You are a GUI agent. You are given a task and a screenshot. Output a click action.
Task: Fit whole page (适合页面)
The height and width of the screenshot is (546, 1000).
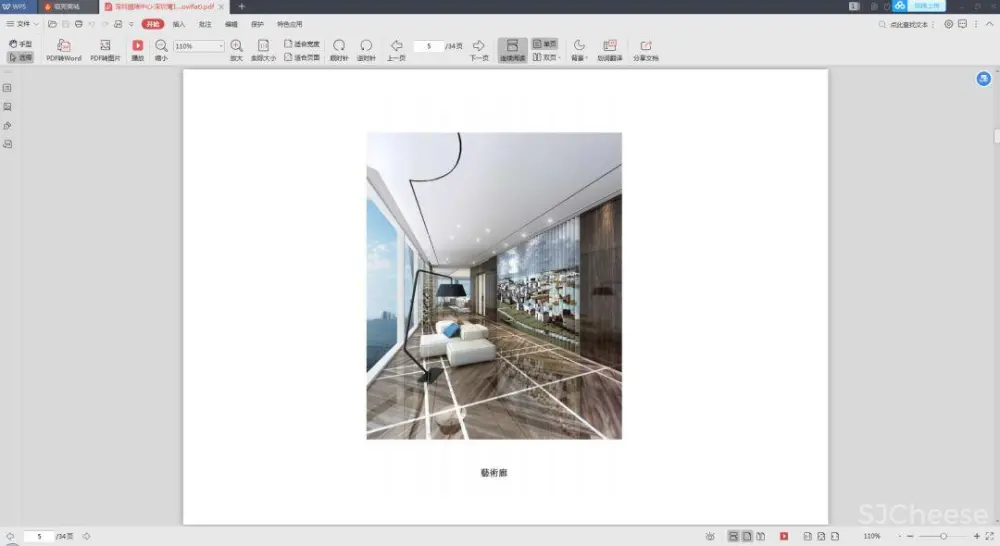tap(302, 57)
